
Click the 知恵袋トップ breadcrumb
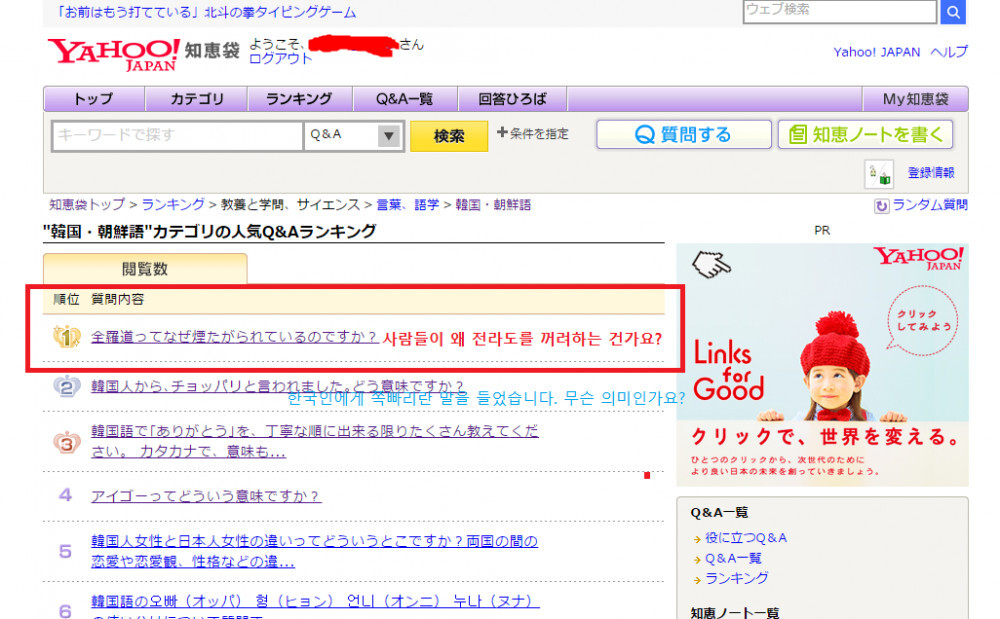point(87,205)
